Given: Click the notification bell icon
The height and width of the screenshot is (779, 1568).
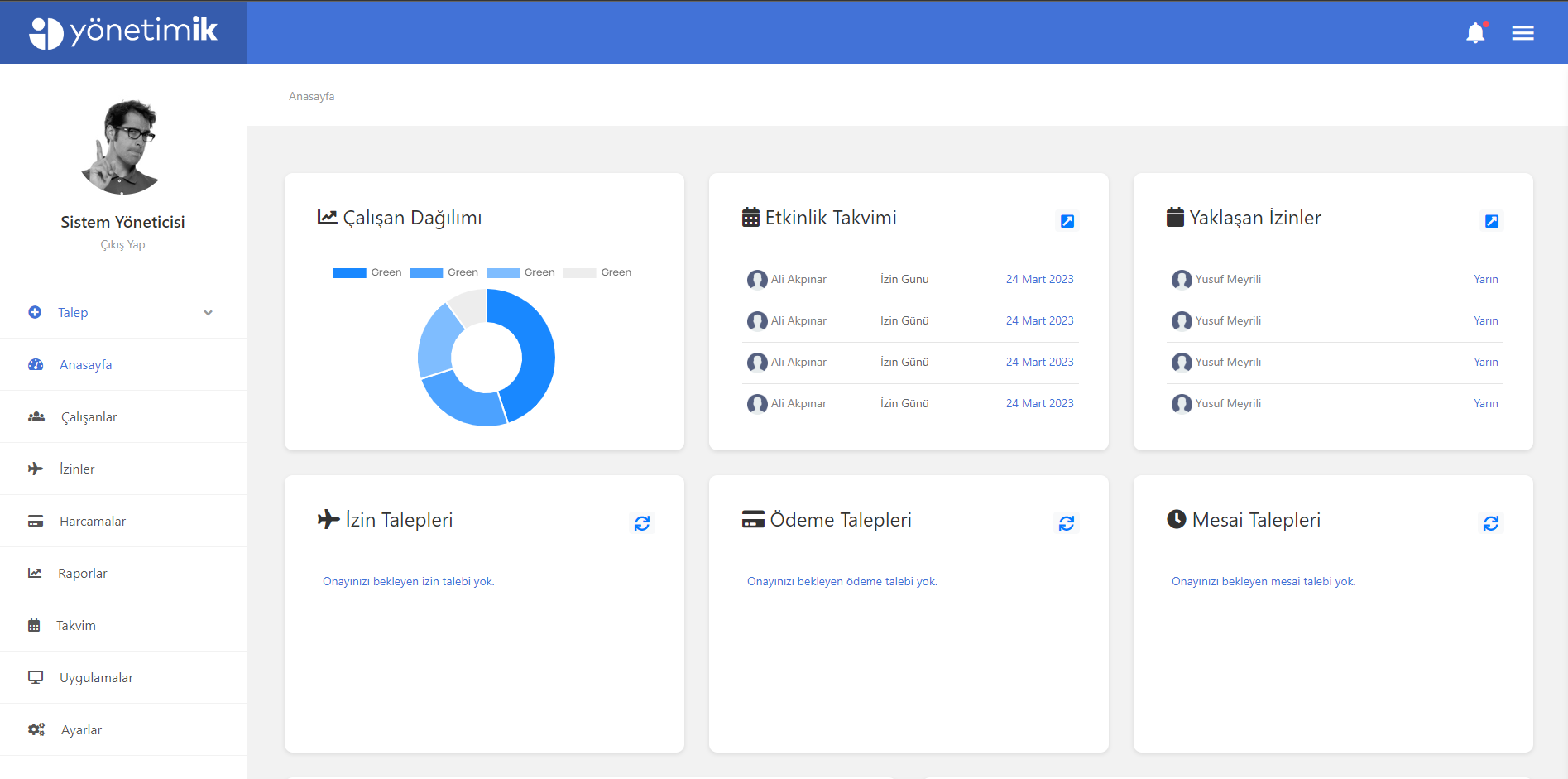Looking at the screenshot, I should 1474,33.
